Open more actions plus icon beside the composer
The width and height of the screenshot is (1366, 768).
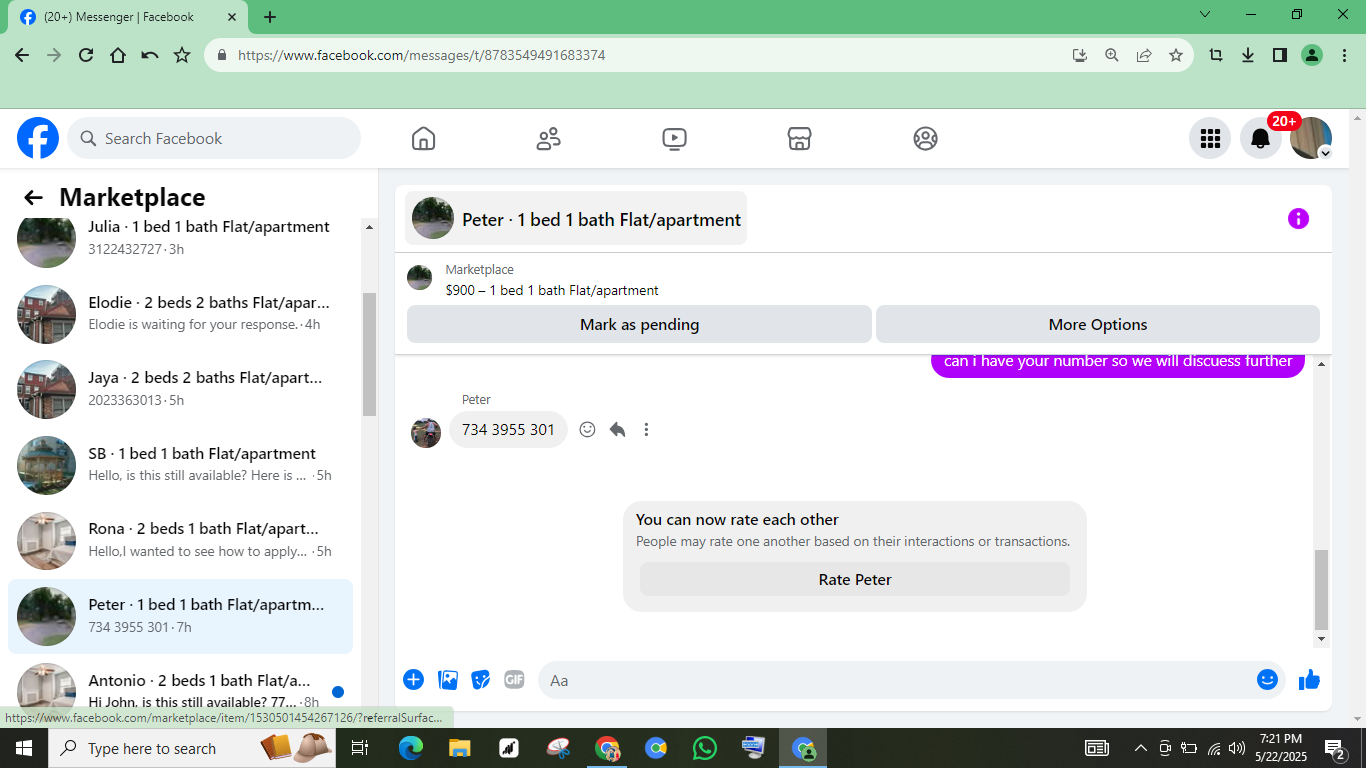tap(413, 680)
